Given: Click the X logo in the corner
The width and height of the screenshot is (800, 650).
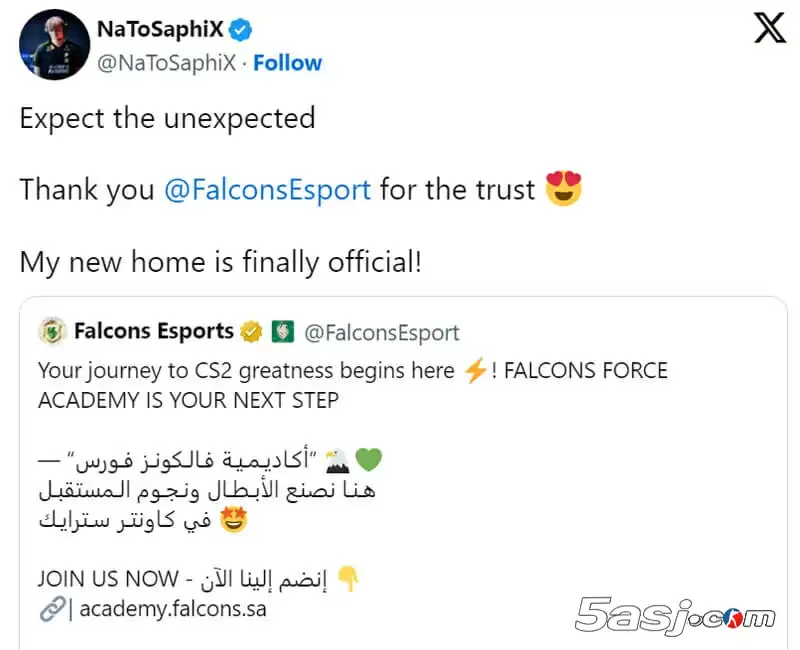Looking at the screenshot, I should click(x=769, y=28).
